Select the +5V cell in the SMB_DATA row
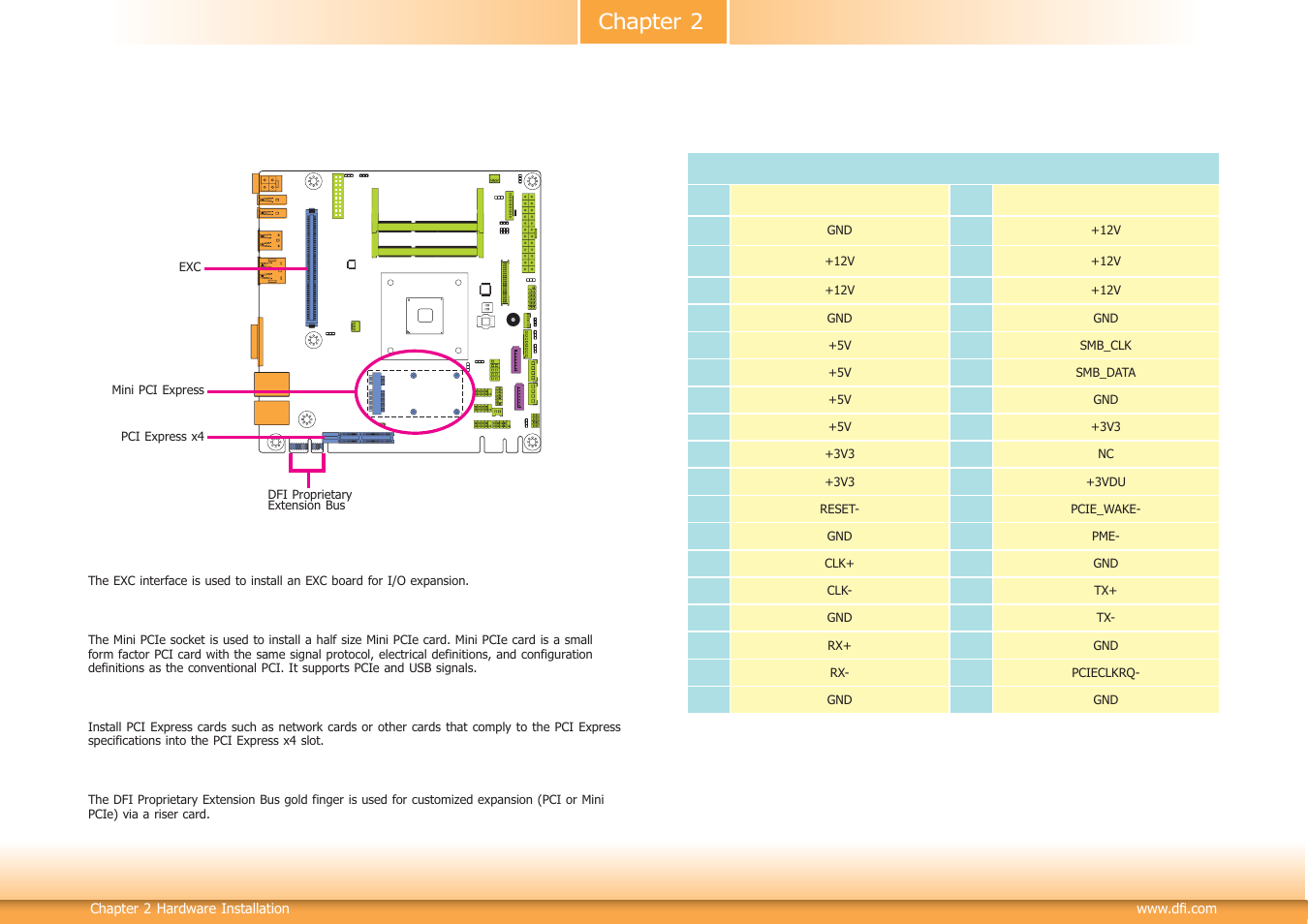Image resolution: width=1308 pixels, height=924 pixels. 839,373
